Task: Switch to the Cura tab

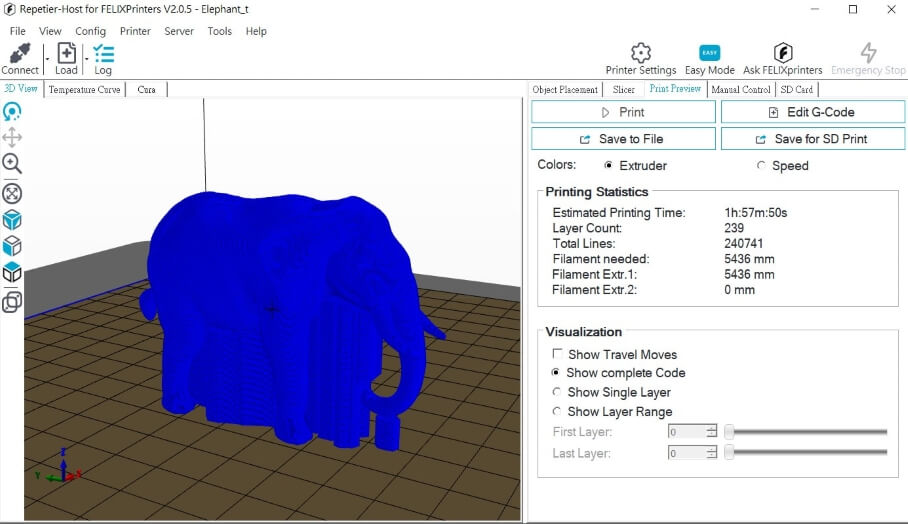Action: (x=147, y=89)
